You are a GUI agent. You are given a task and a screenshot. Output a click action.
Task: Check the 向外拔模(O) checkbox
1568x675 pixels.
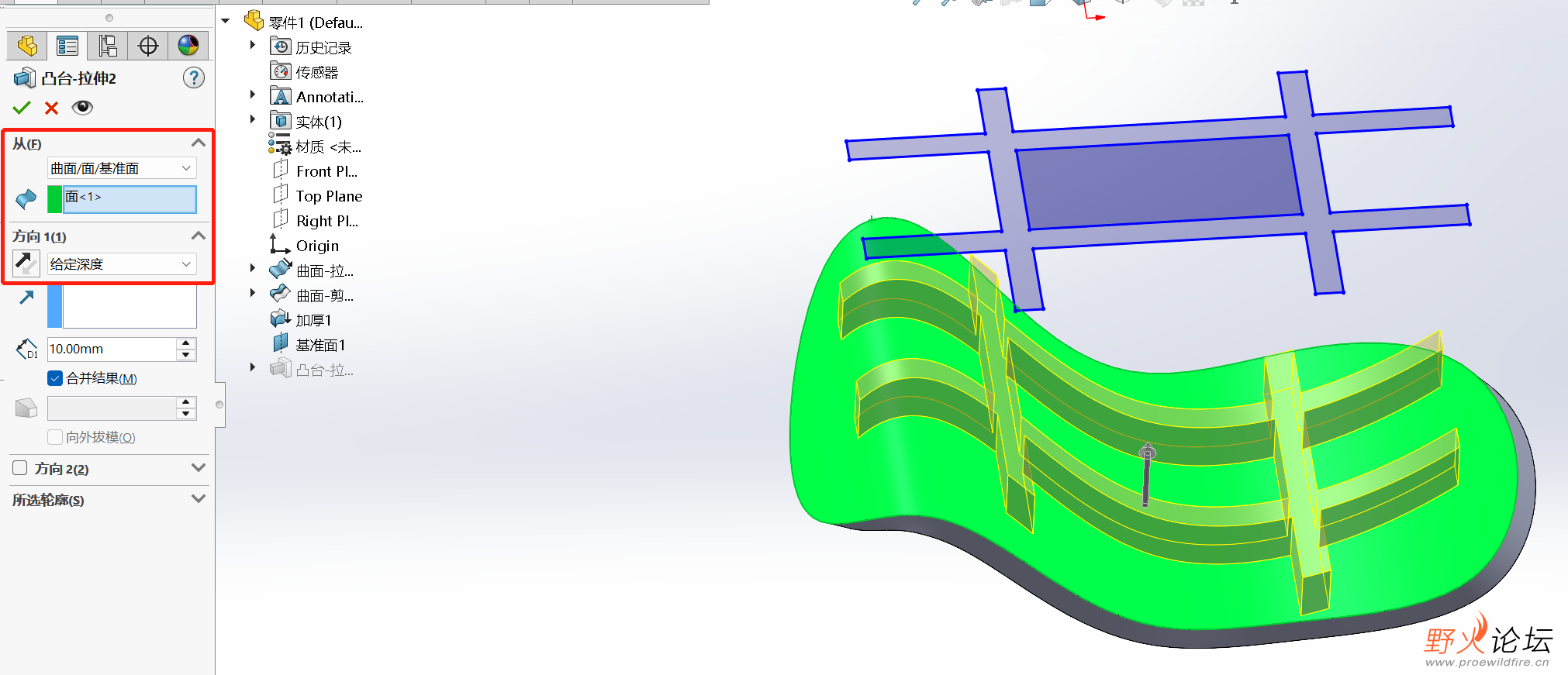click(55, 437)
